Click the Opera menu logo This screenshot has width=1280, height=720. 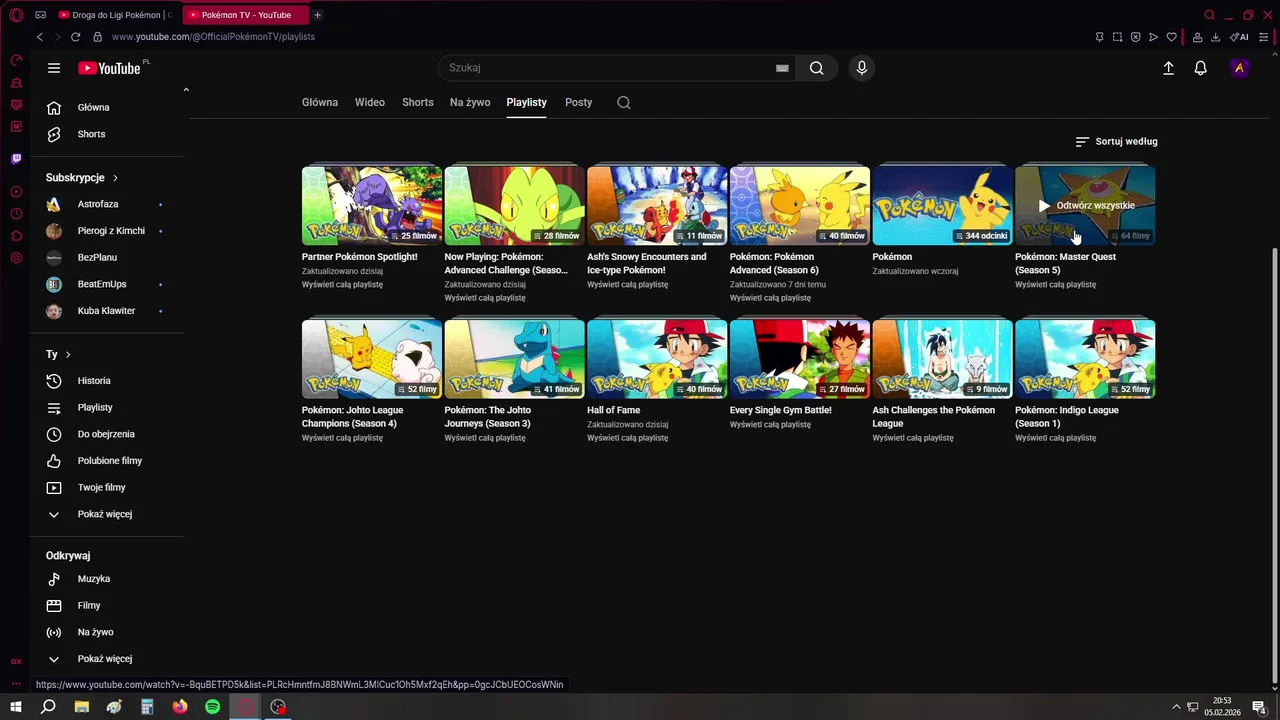click(x=16, y=15)
